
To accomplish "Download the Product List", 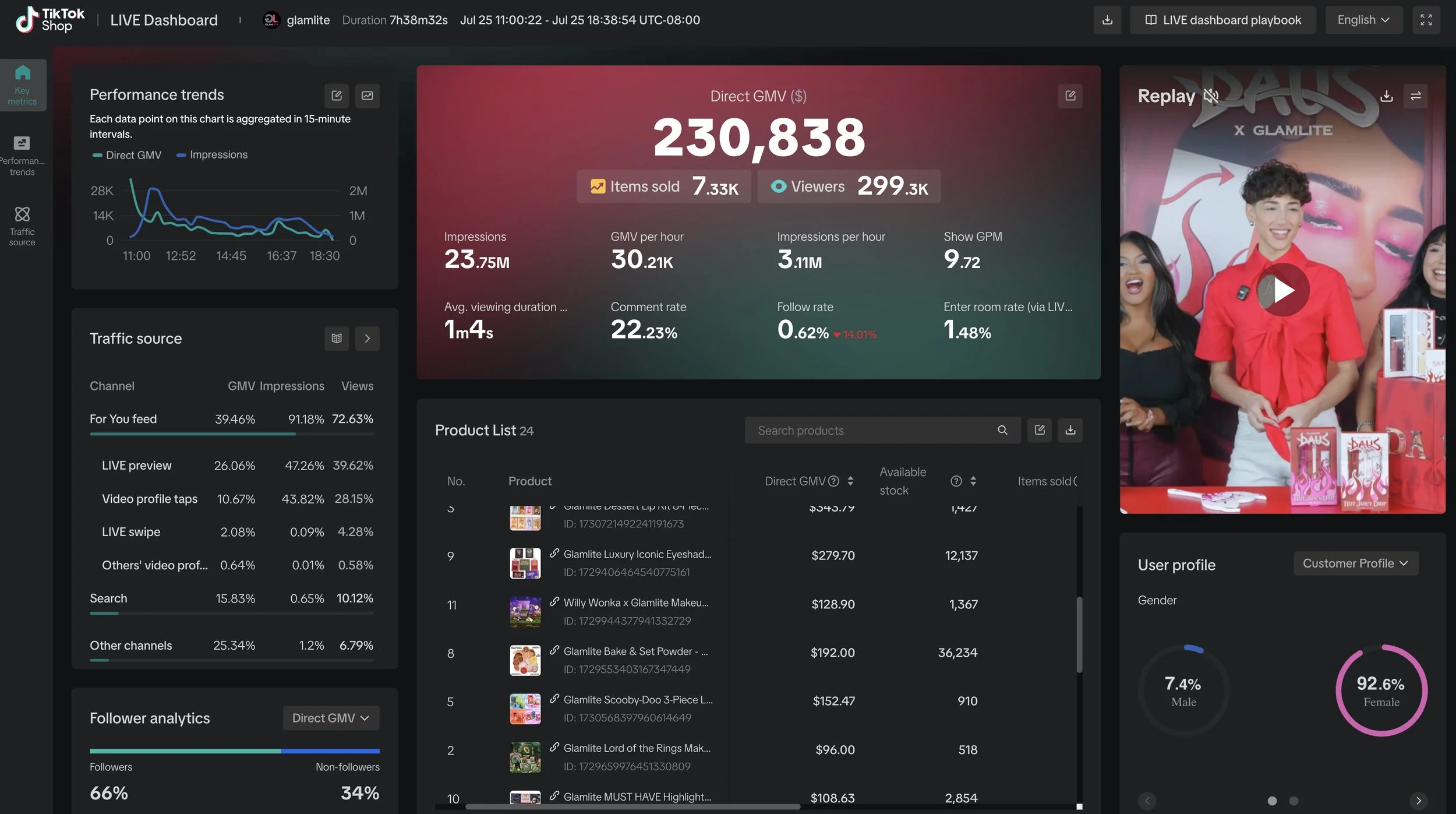I will click(x=1070, y=430).
